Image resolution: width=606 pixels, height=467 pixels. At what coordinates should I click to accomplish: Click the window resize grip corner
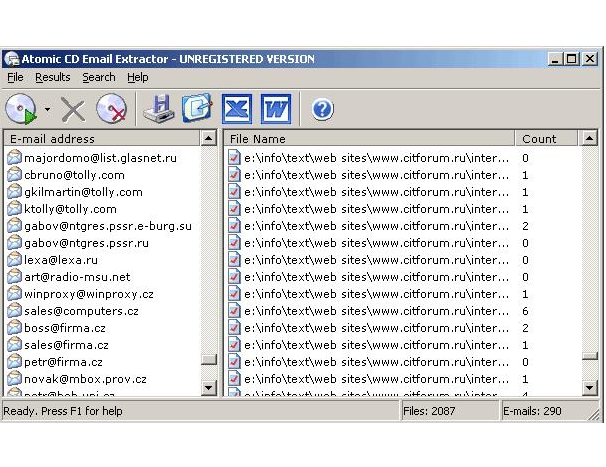pos(594,414)
